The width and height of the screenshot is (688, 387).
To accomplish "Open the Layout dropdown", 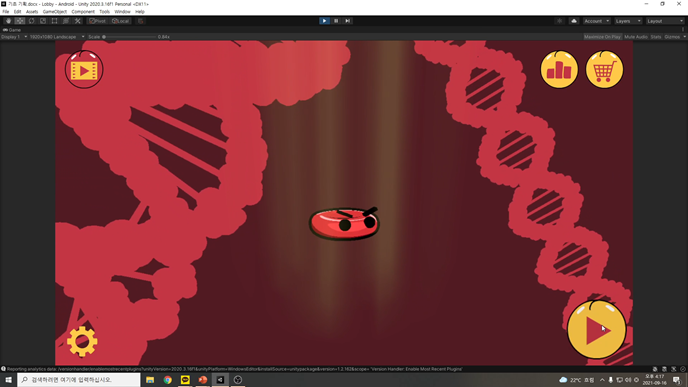I will tap(665, 21).
